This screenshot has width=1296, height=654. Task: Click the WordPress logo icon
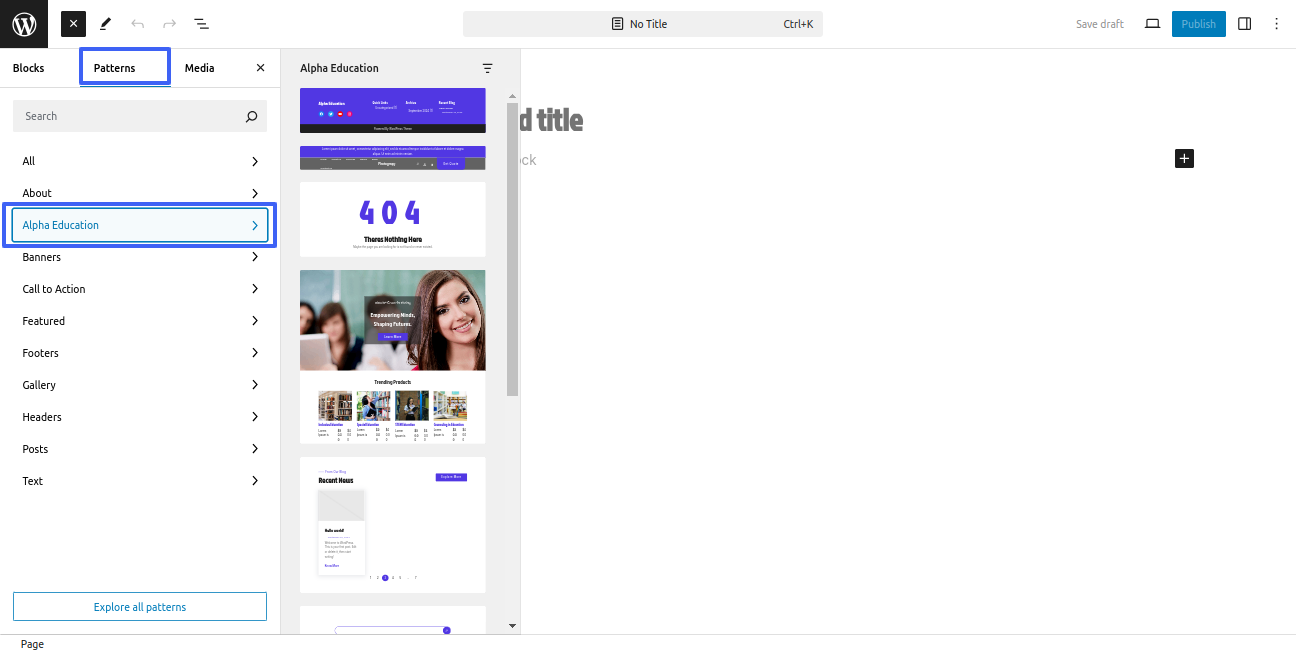coord(24,24)
